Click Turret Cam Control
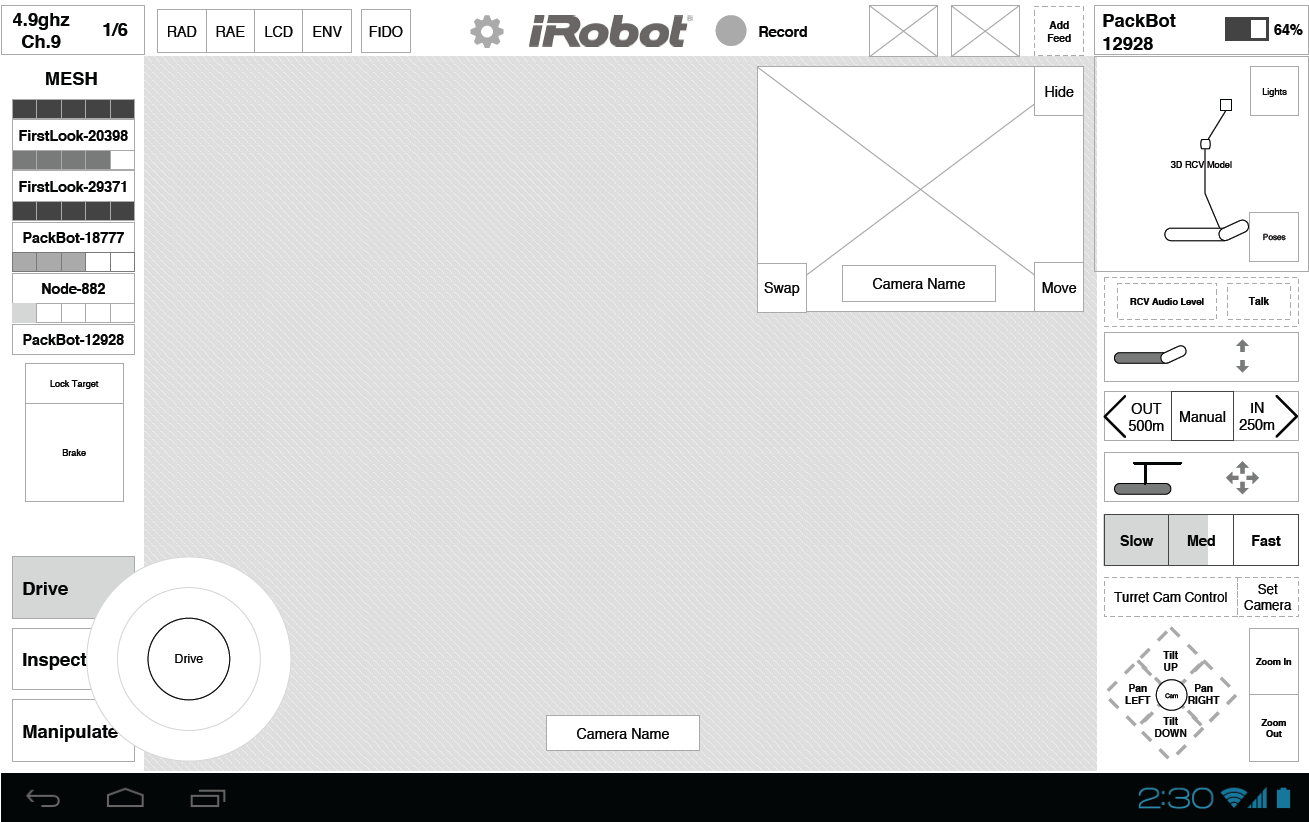Screen dimensions: 1309x822 1171,597
